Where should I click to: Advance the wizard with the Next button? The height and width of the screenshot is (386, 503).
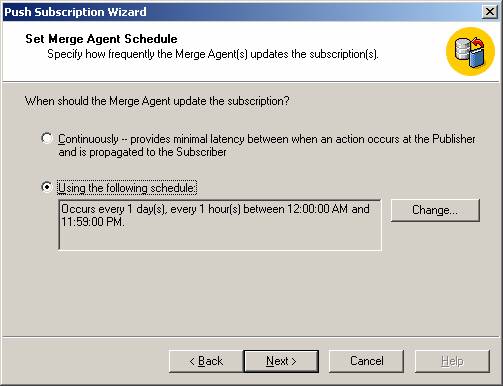coord(281,361)
